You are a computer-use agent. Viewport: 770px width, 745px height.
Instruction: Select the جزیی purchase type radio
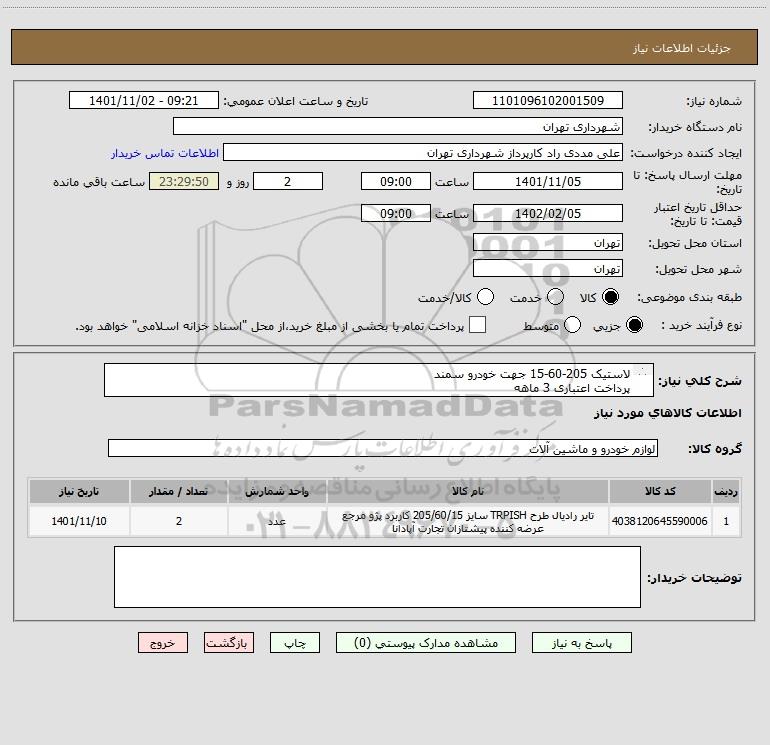click(x=634, y=325)
